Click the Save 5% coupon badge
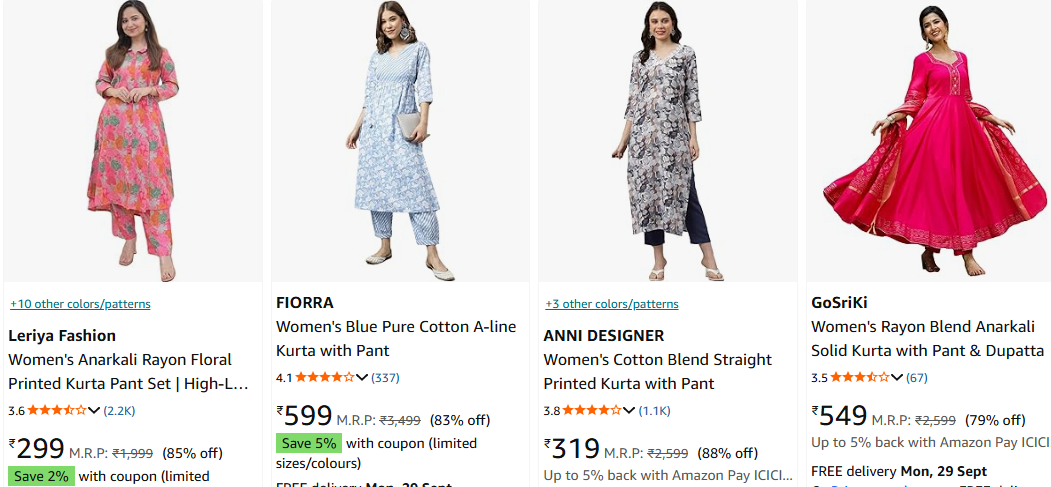Viewport: 1051px width, 487px height. [309, 443]
